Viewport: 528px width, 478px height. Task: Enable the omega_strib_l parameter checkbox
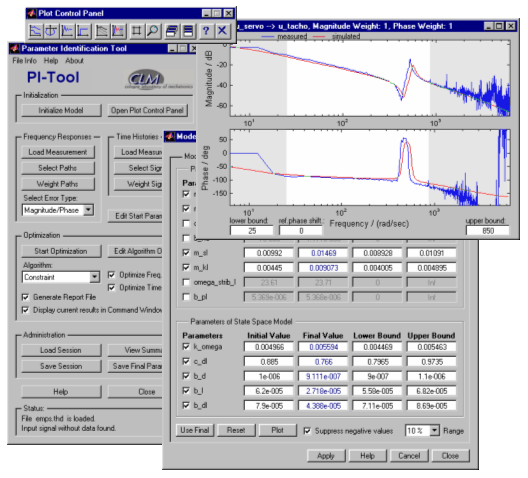(186, 282)
